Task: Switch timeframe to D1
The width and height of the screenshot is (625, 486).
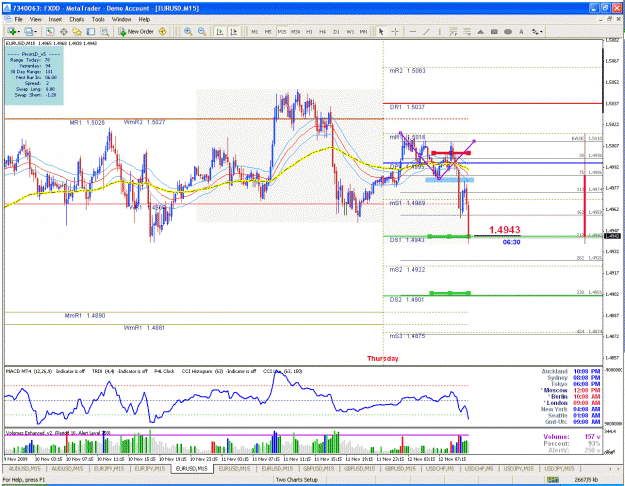Action: (336, 31)
